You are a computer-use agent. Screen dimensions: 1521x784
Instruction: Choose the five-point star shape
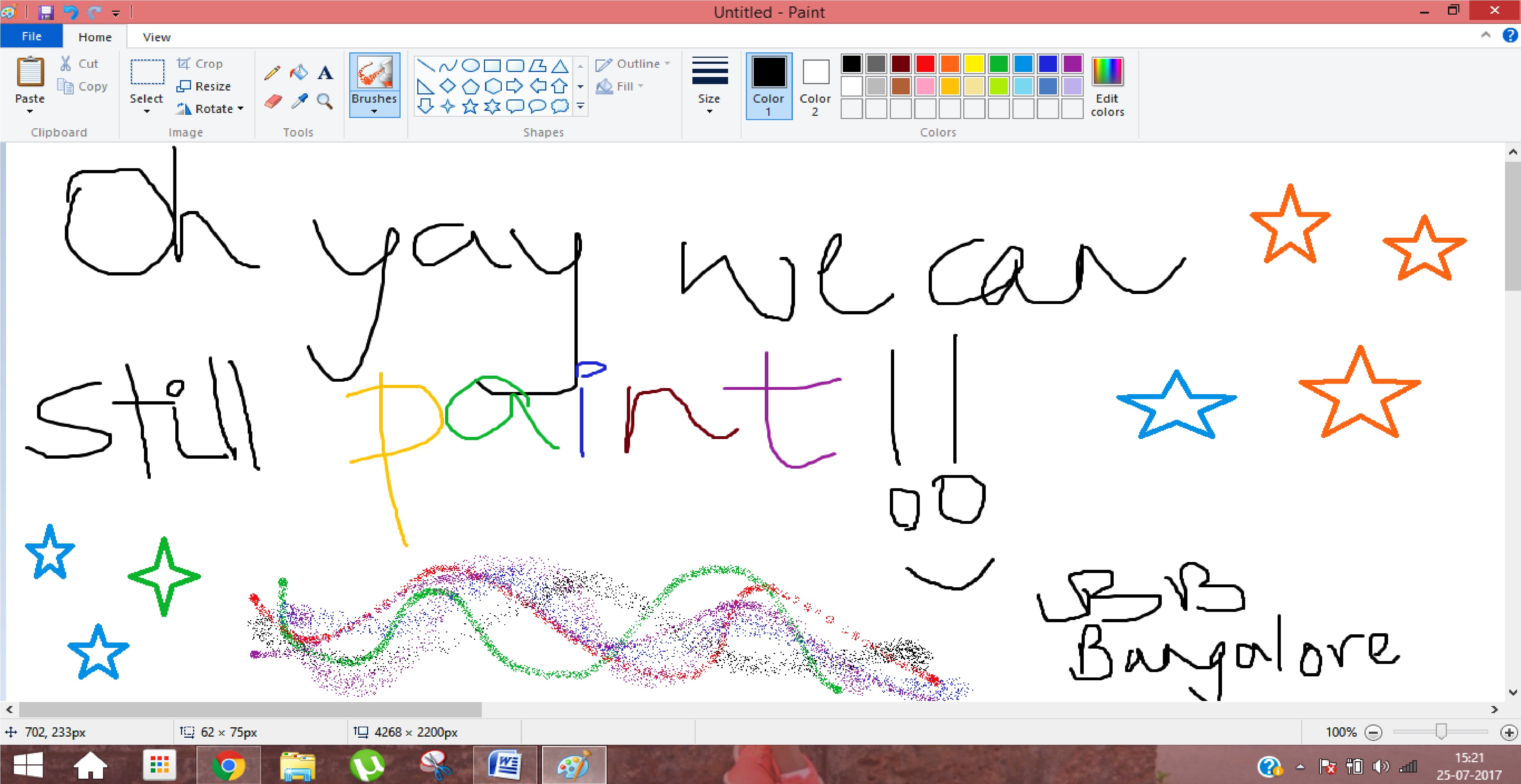[470, 106]
